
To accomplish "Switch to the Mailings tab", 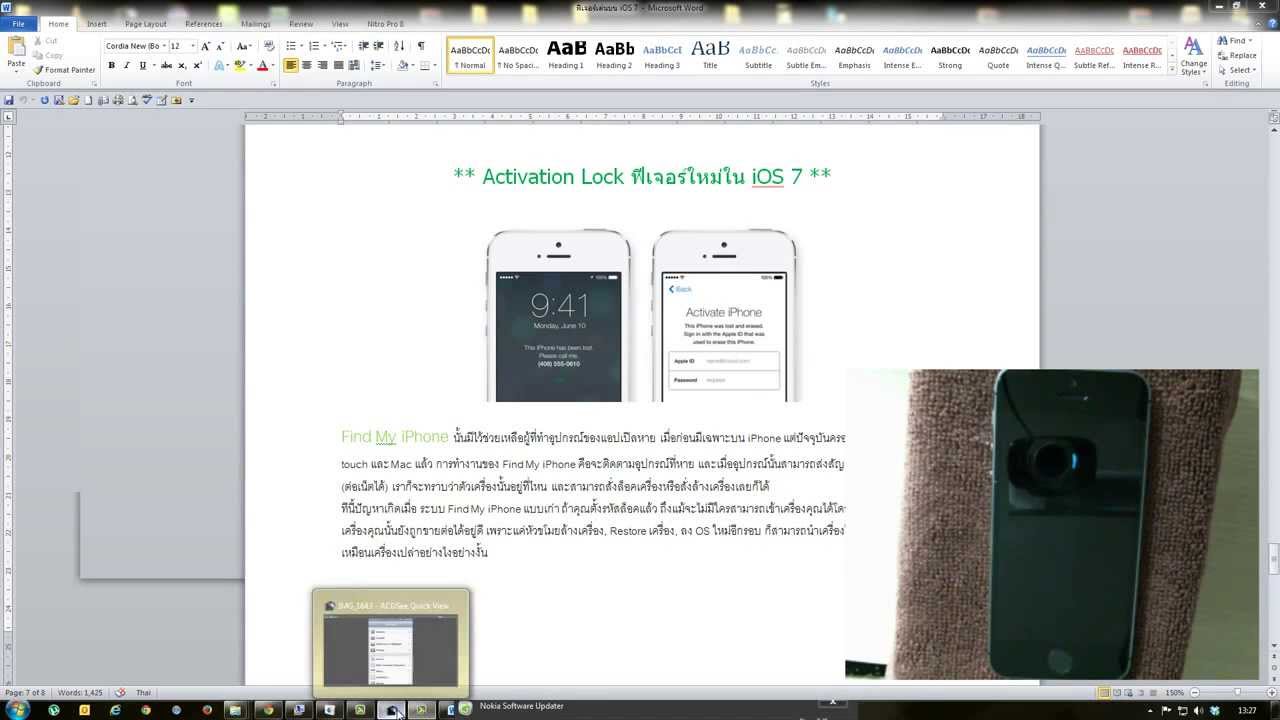I will point(256,24).
